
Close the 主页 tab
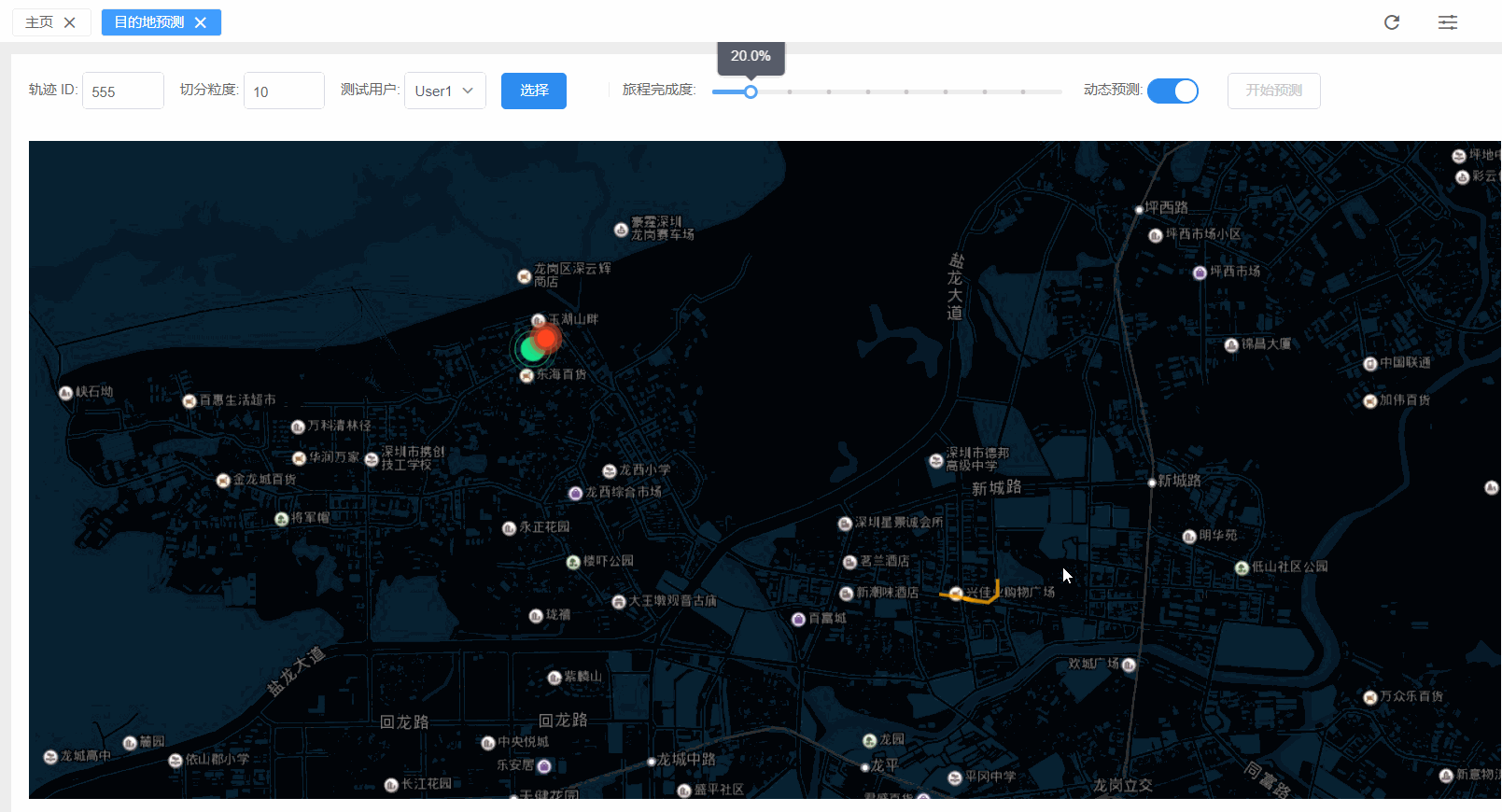click(70, 22)
